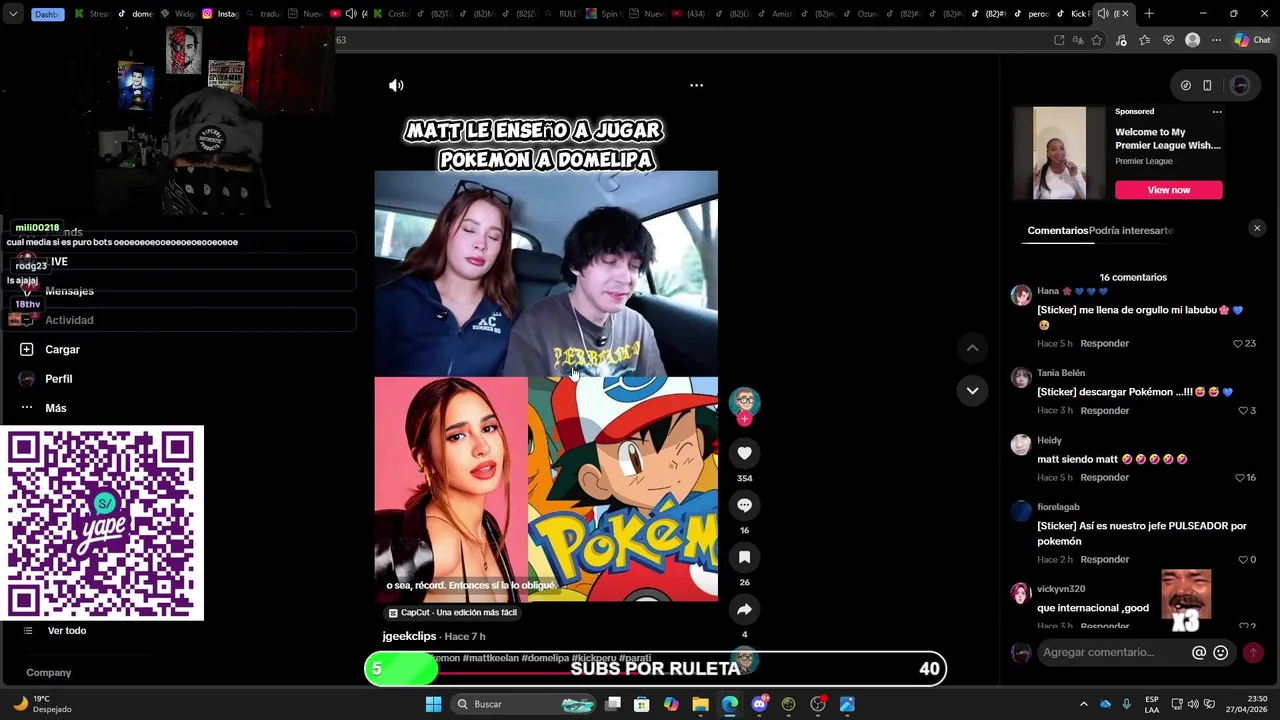The image size is (1280, 720).
Task: Save video with the bookmark icon
Action: (x=744, y=557)
